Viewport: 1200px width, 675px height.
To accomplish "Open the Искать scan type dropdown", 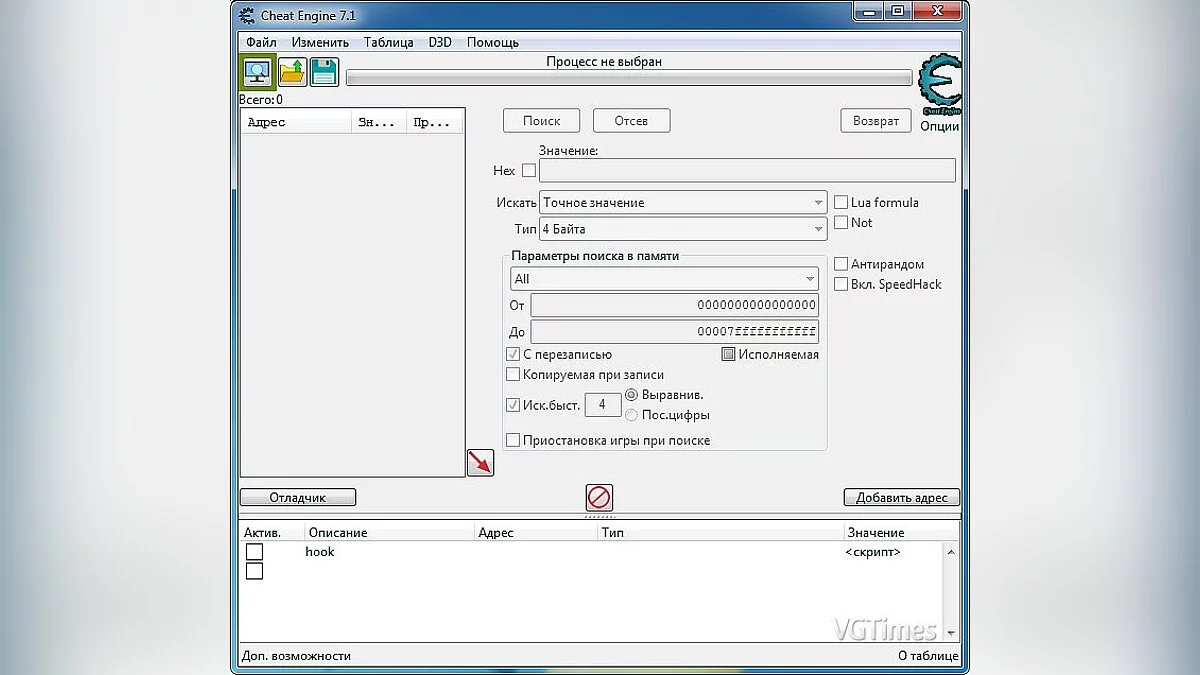I will [x=682, y=202].
